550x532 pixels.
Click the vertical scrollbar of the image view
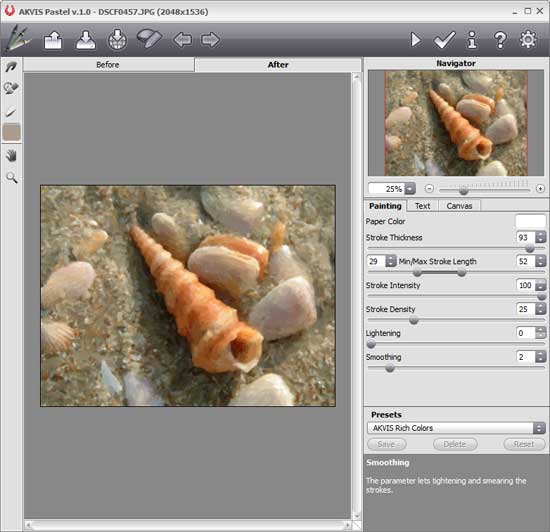357,296
